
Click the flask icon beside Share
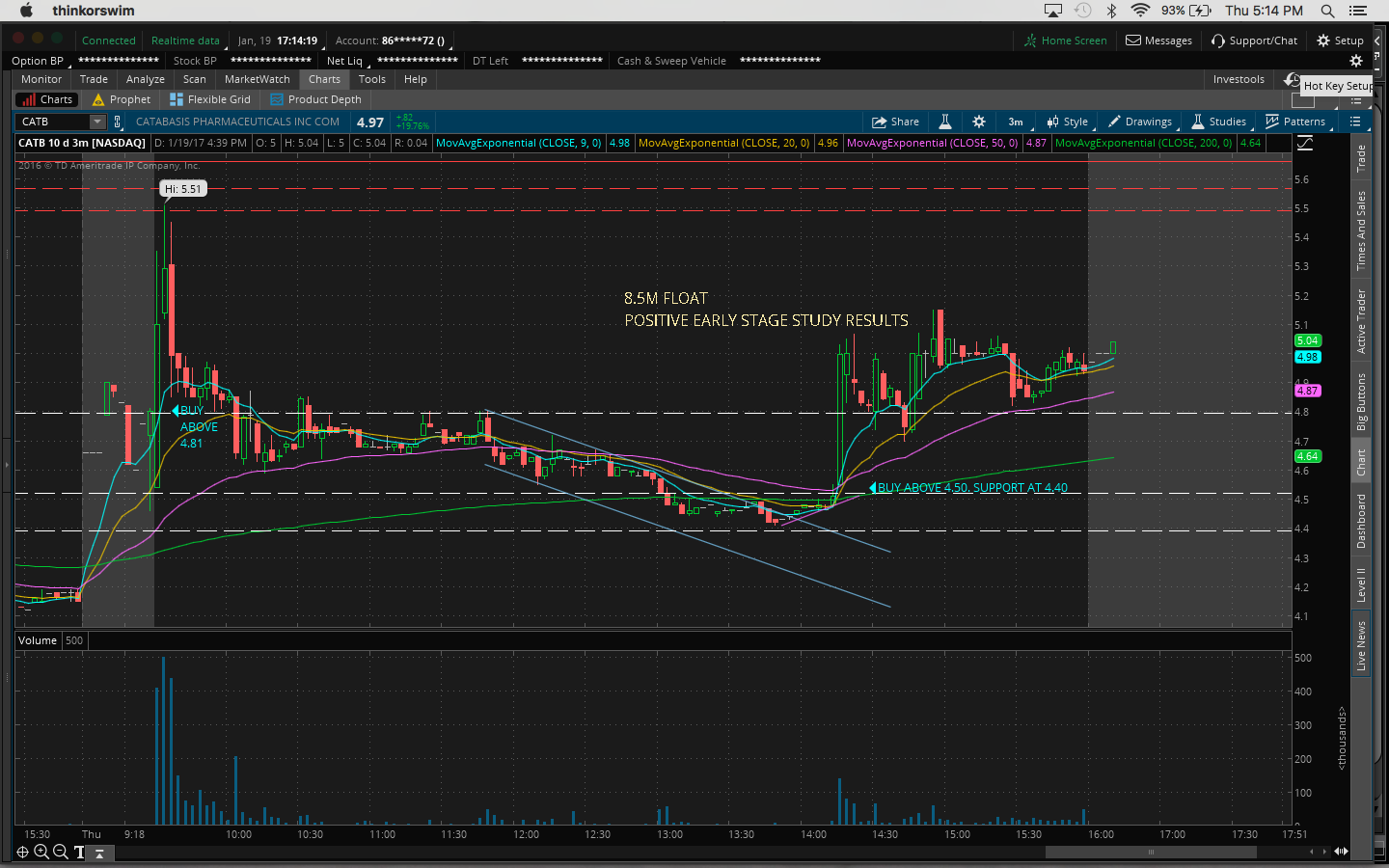point(945,122)
